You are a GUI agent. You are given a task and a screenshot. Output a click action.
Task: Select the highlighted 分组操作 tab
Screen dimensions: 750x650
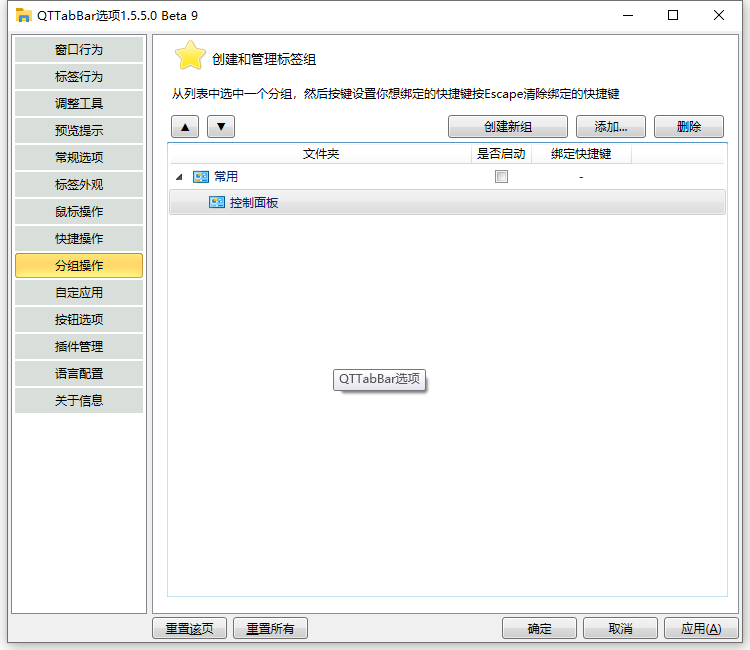(79, 266)
